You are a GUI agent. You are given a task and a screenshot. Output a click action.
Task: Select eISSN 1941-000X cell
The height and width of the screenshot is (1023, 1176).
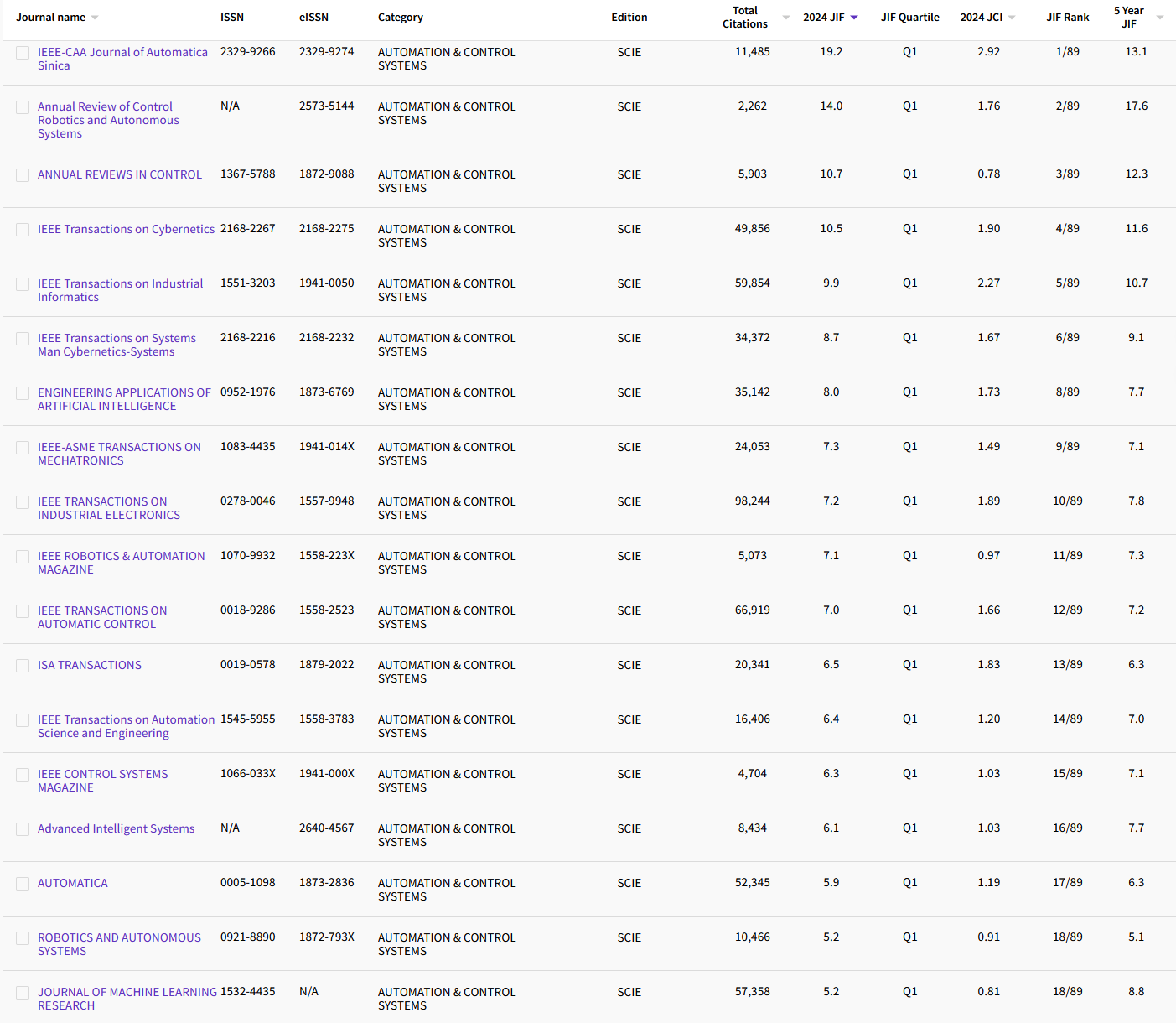click(x=327, y=773)
